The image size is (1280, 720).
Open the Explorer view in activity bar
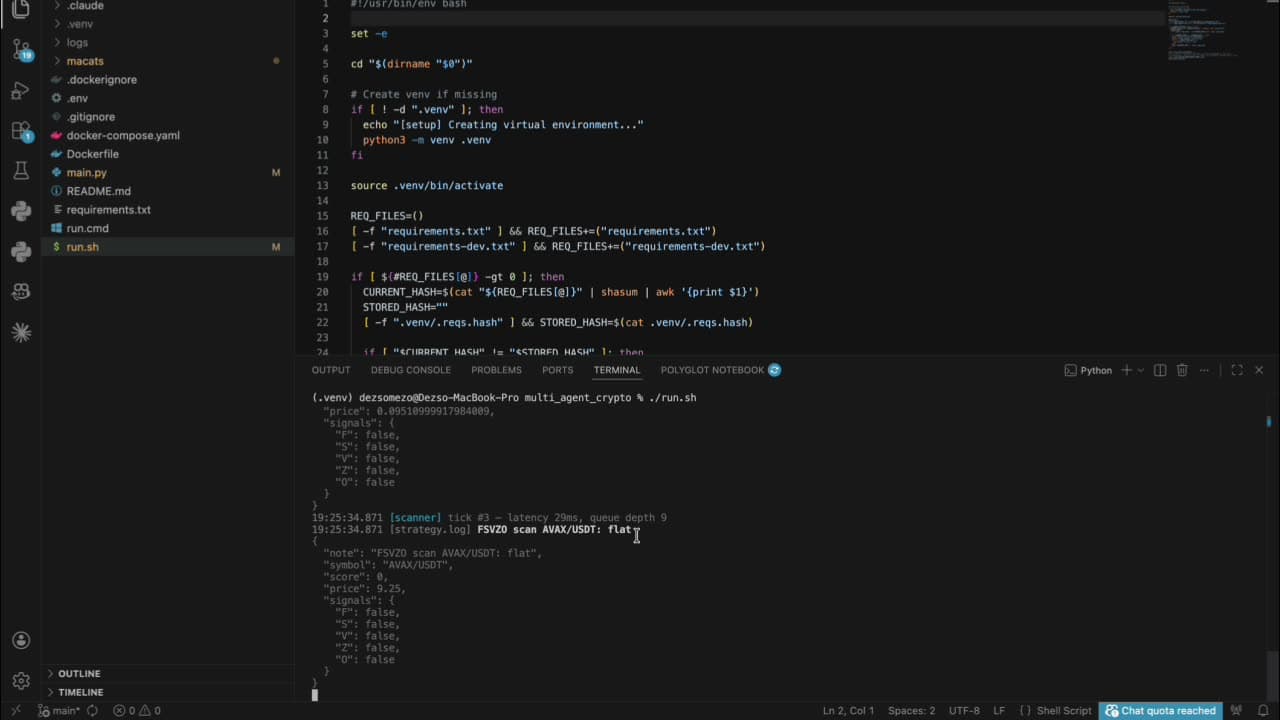point(20,9)
